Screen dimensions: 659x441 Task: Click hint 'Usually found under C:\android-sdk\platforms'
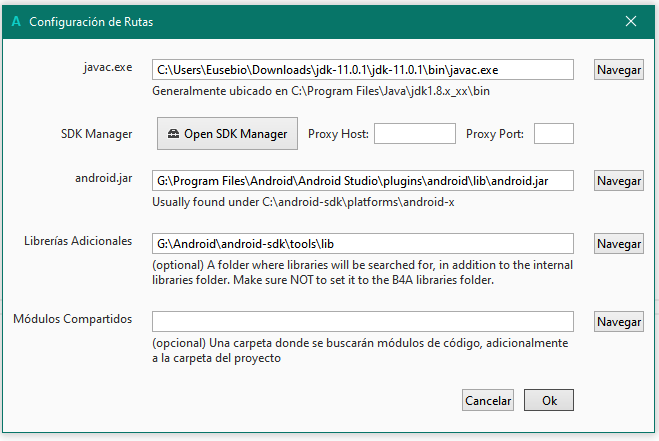pos(303,202)
